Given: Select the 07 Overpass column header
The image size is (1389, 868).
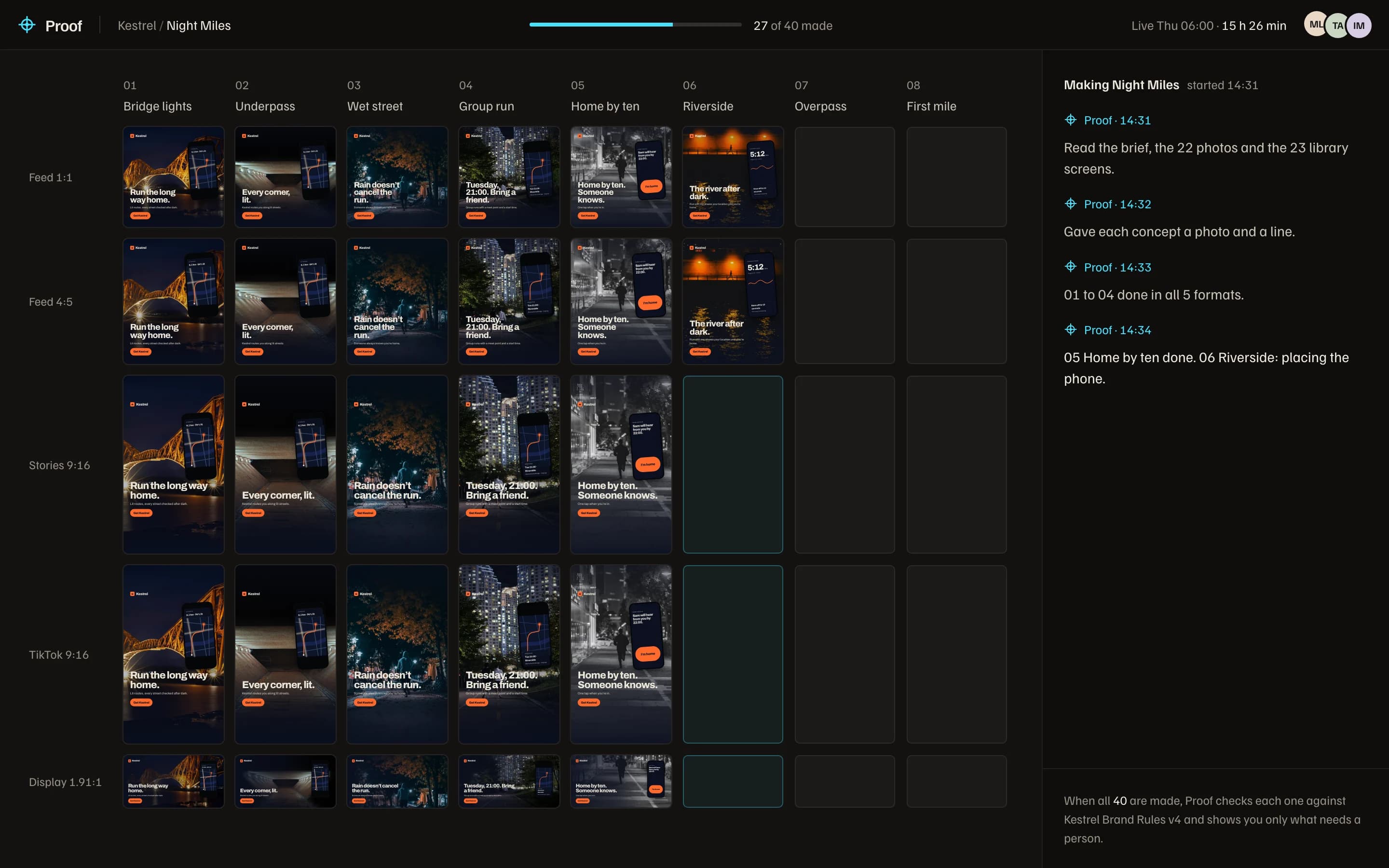Looking at the screenshot, I should click(821, 96).
